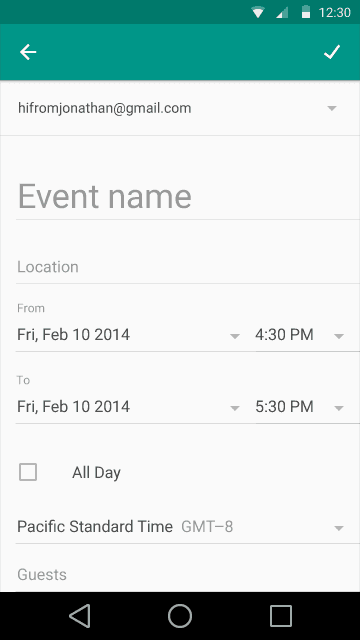
Task: Select the From date Fri, Feb 10 2014
Action: pos(73,335)
